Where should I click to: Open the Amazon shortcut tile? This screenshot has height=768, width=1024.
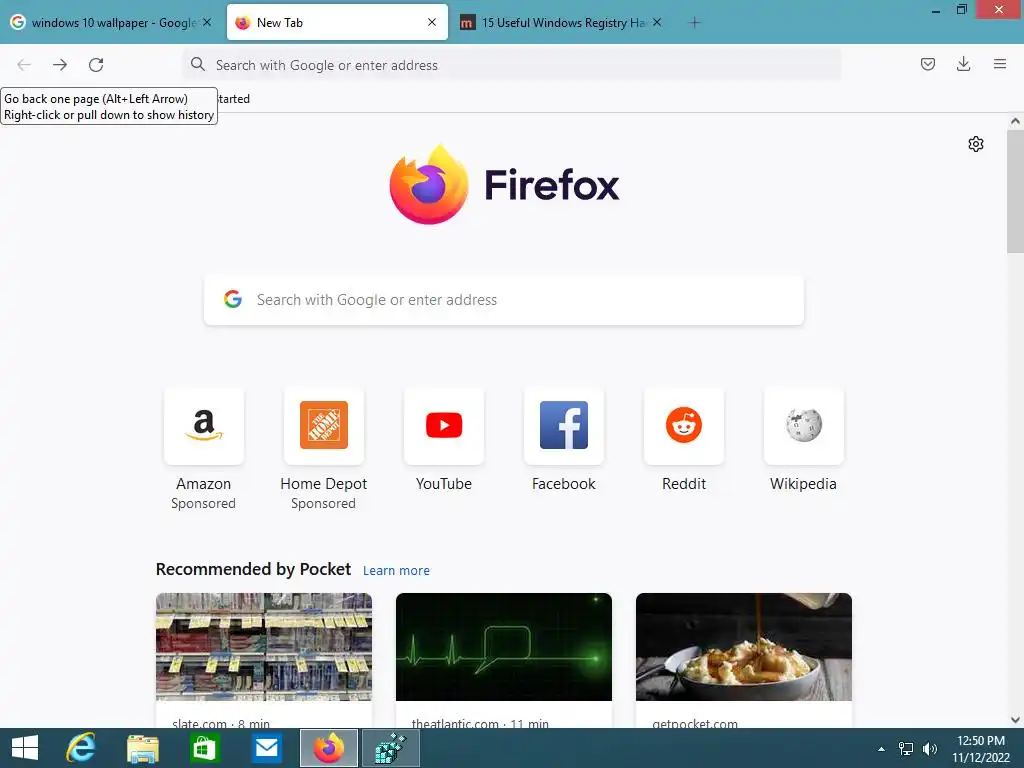[x=204, y=426]
